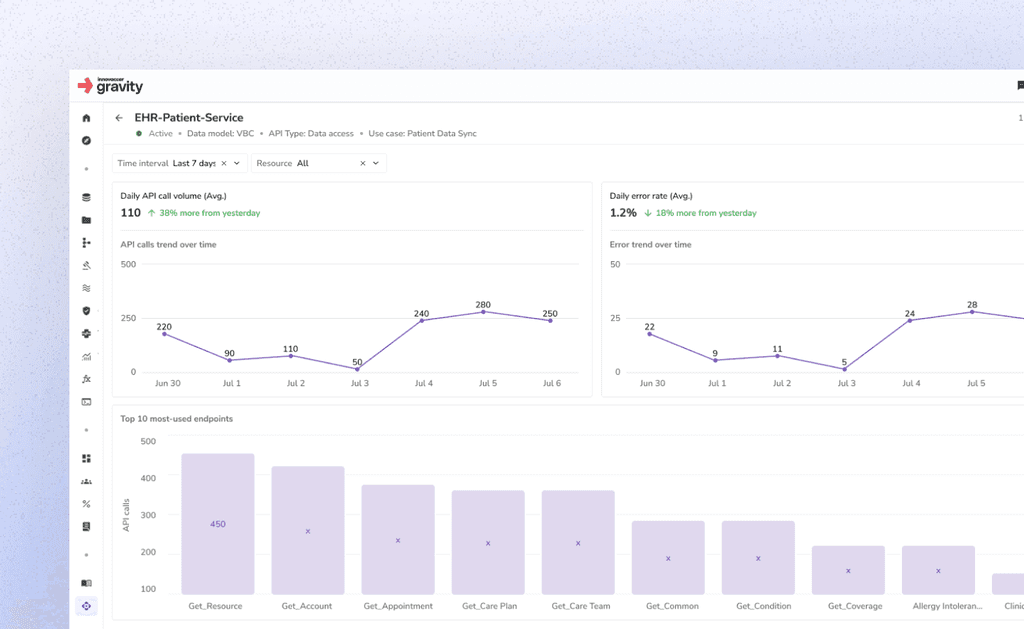Clear the Last 7 days selection
Viewport: 1024px width, 629px height.
point(224,163)
